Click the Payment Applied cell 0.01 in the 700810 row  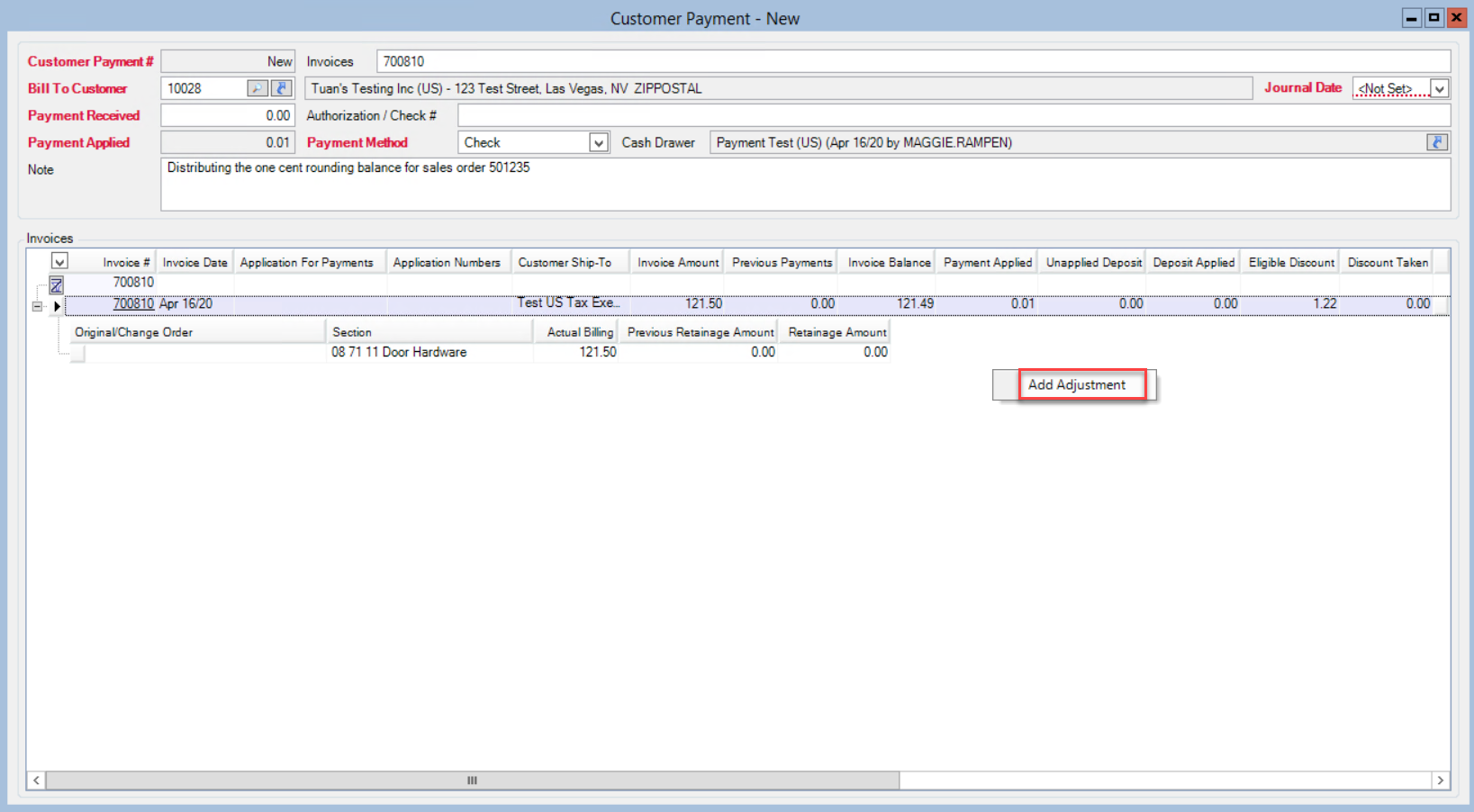tap(987, 303)
